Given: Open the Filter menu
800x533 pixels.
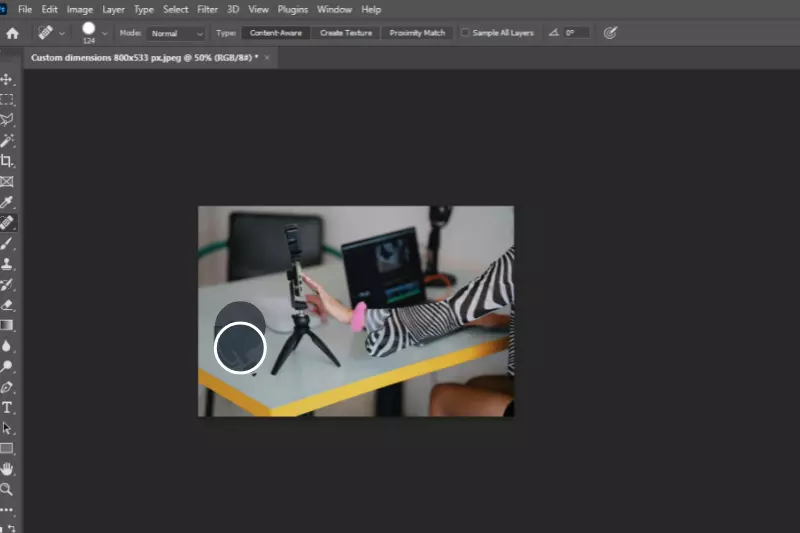Looking at the screenshot, I should coord(208,10).
